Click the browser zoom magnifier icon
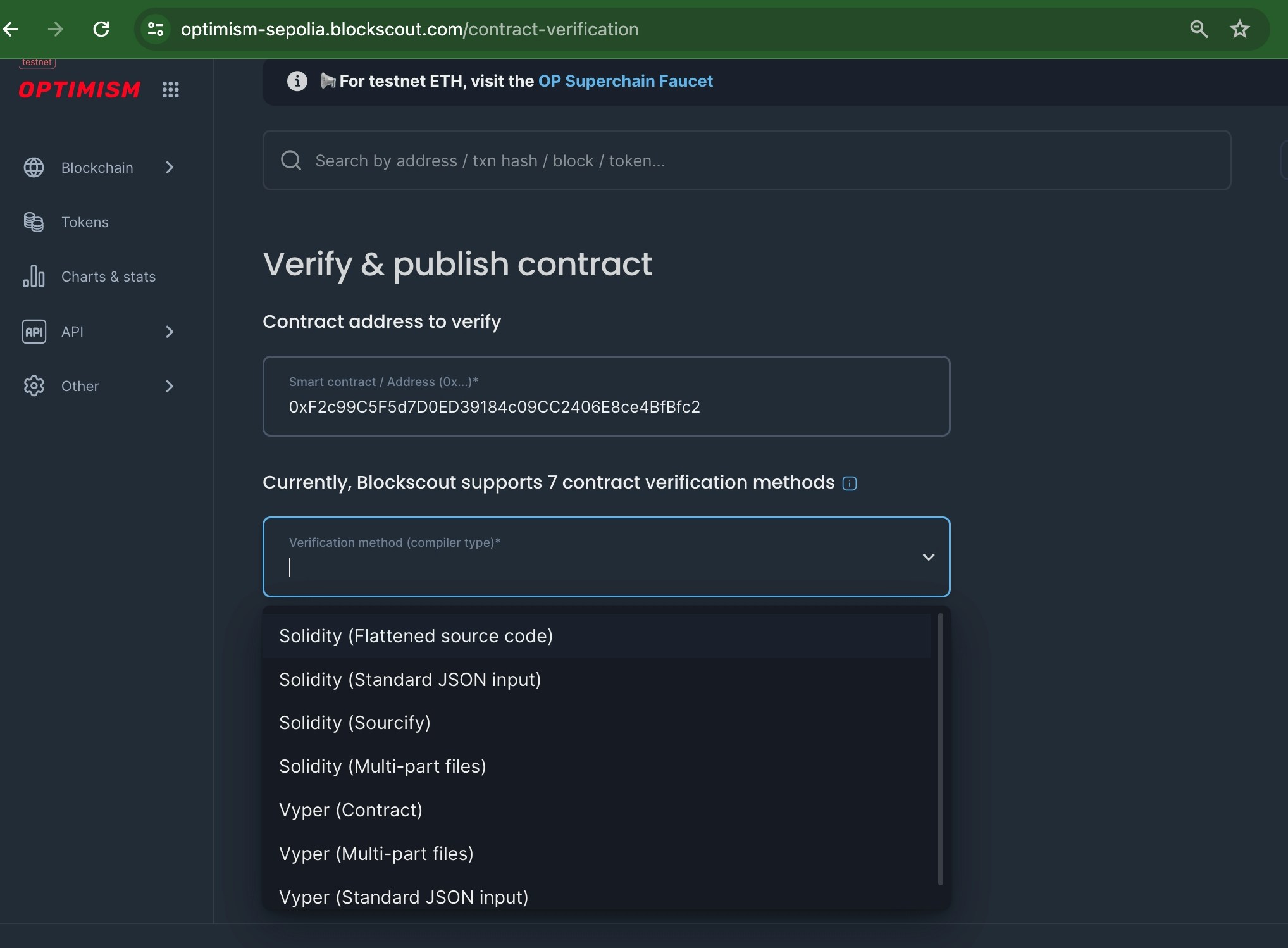Viewport: 1288px width, 948px height. 1199,29
